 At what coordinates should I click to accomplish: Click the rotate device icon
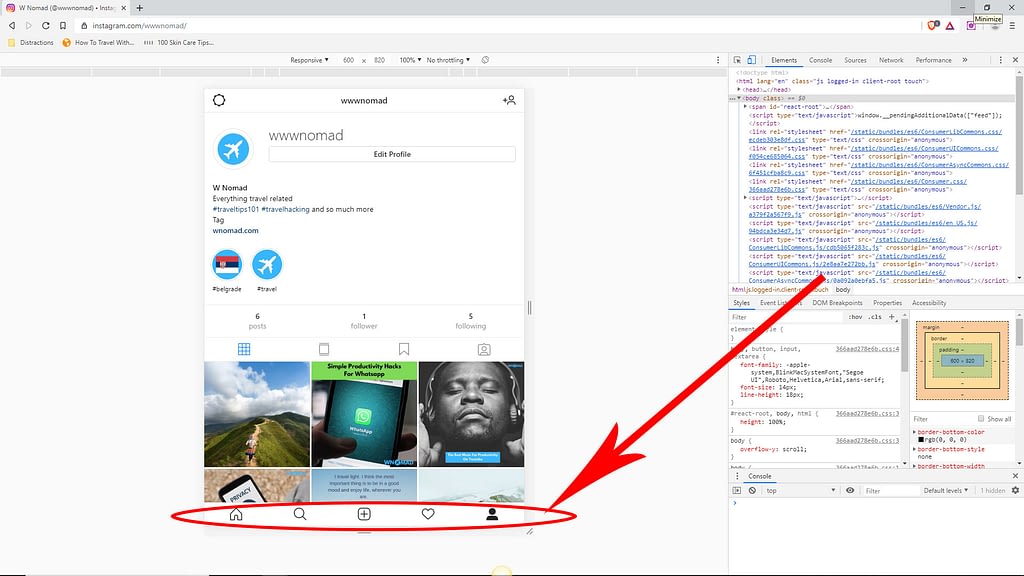[485, 60]
